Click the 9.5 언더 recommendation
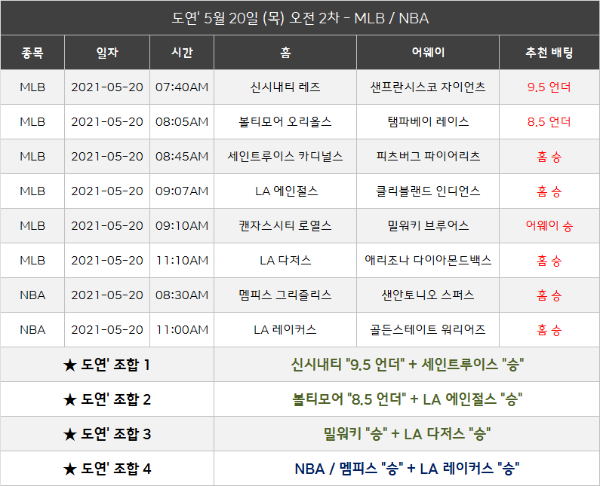The height and width of the screenshot is (486, 600). [549, 87]
